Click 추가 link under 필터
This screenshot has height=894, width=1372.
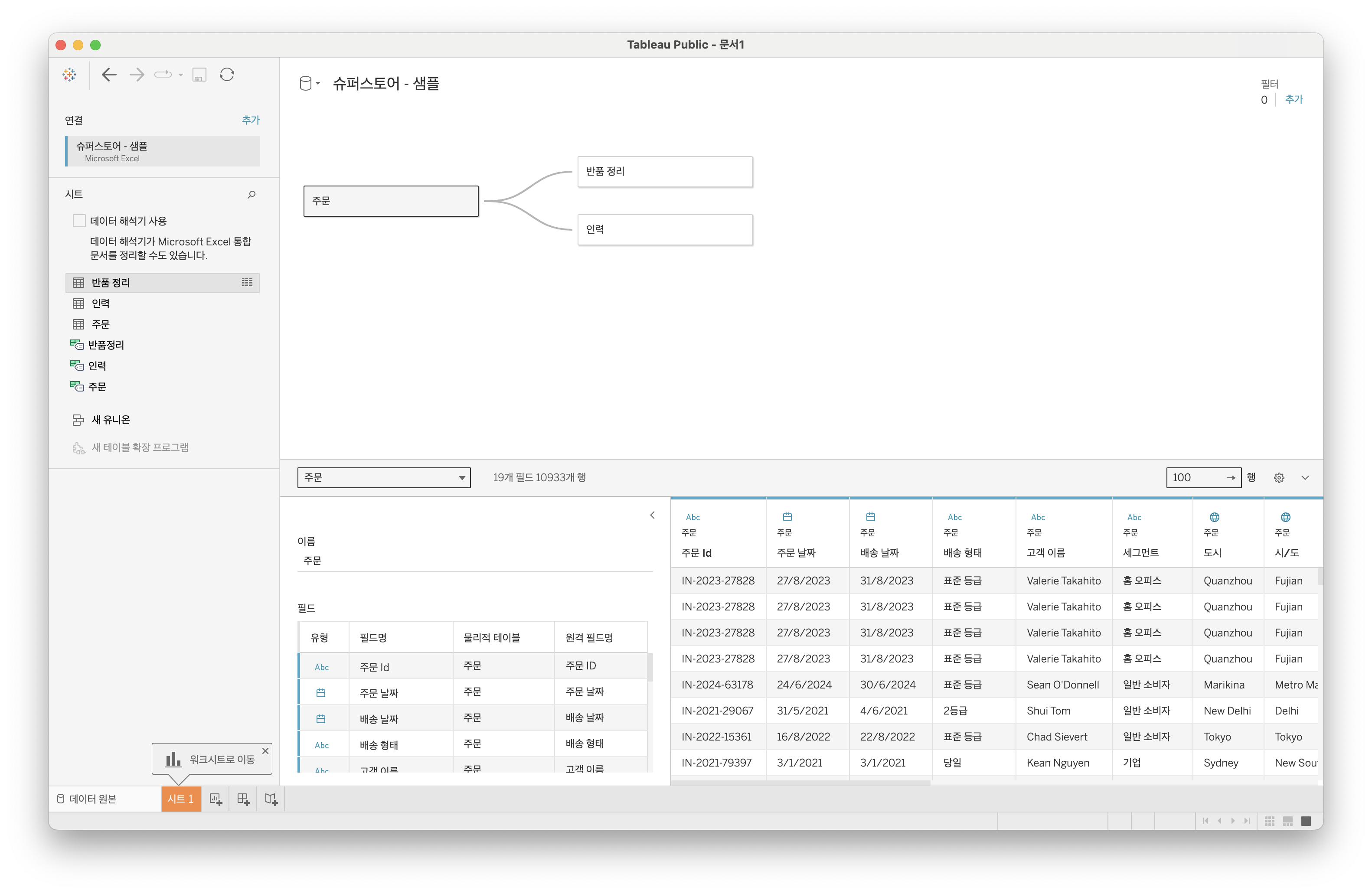point(1294,100)
